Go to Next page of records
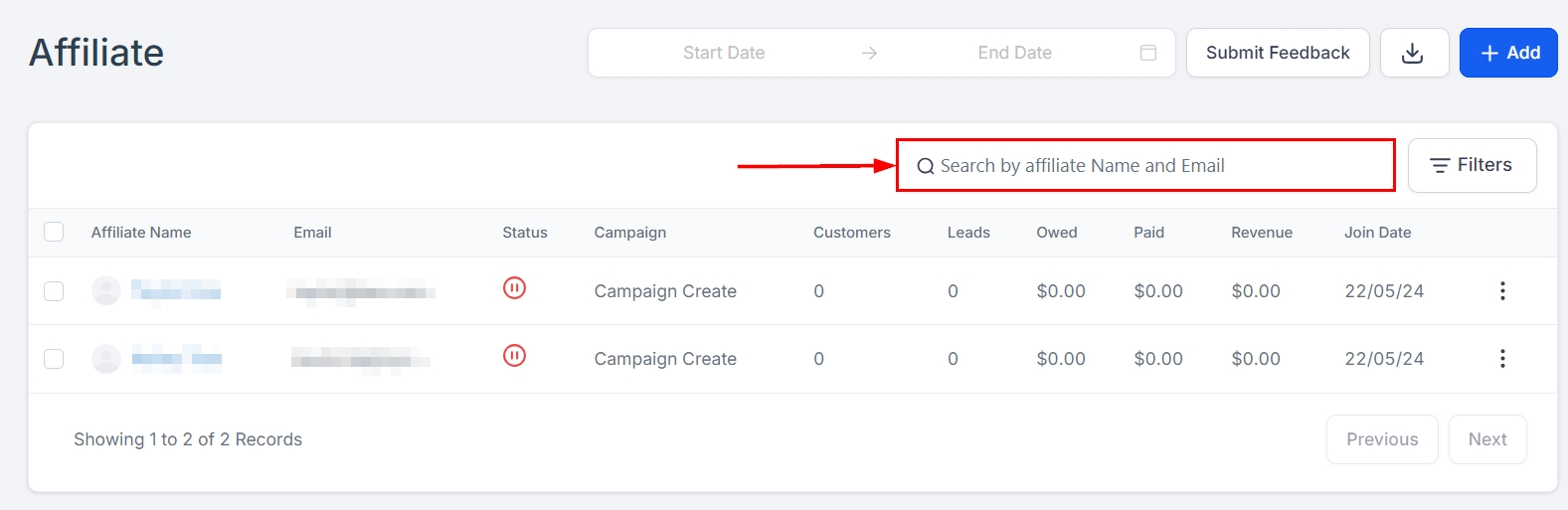 (1487, 439)
